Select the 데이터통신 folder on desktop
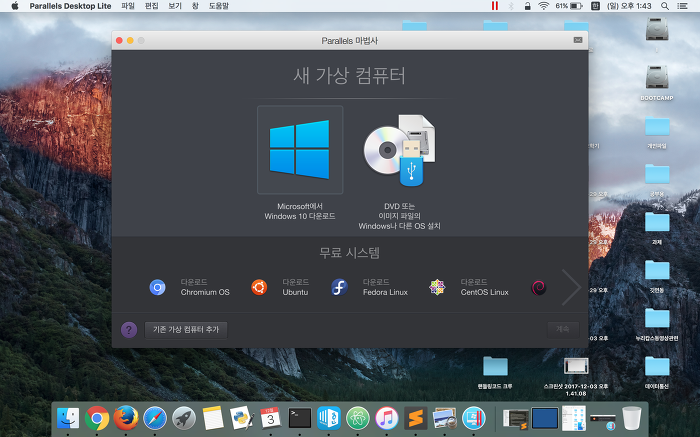 657,373
